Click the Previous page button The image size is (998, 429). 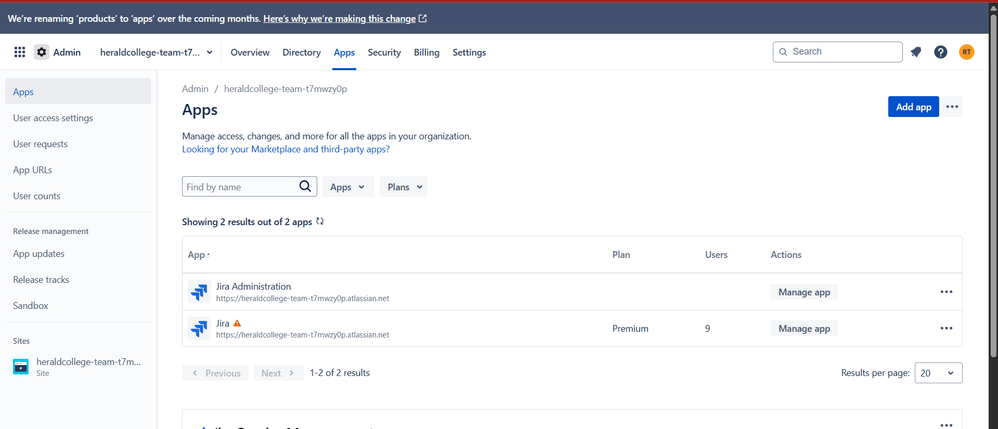(x=215, y=373)
